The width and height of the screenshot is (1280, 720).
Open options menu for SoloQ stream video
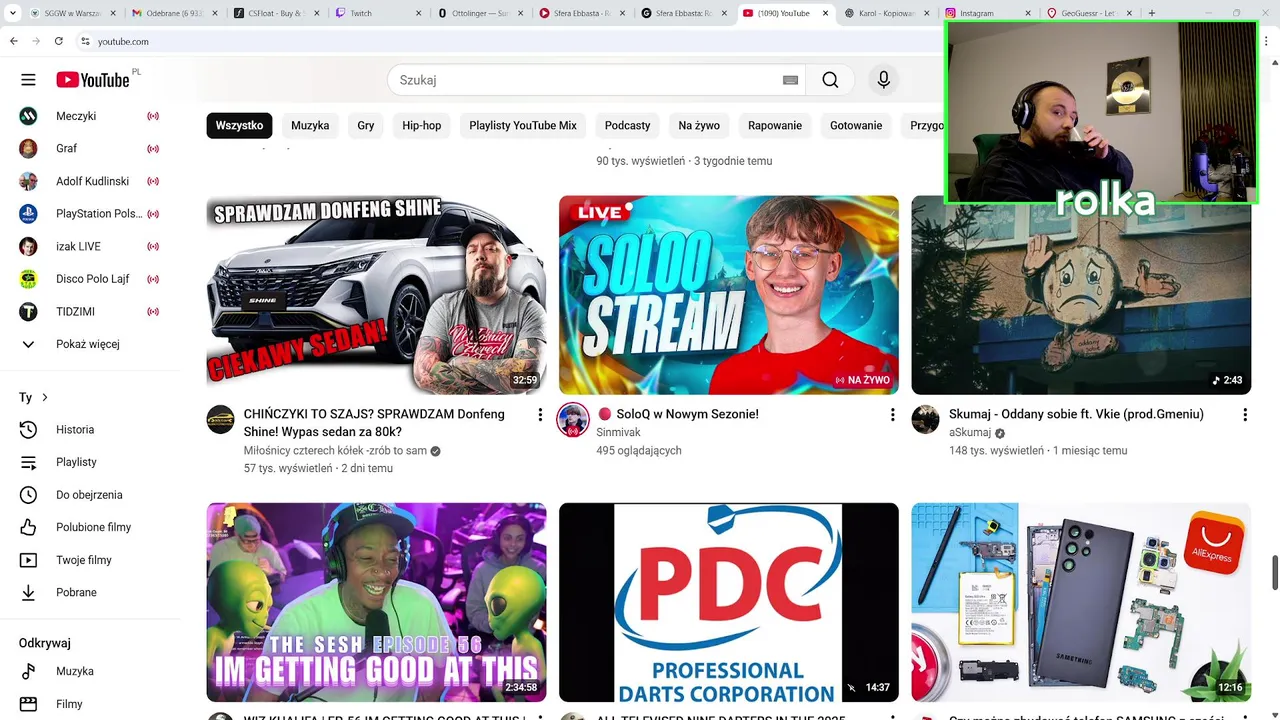point(893,414)
